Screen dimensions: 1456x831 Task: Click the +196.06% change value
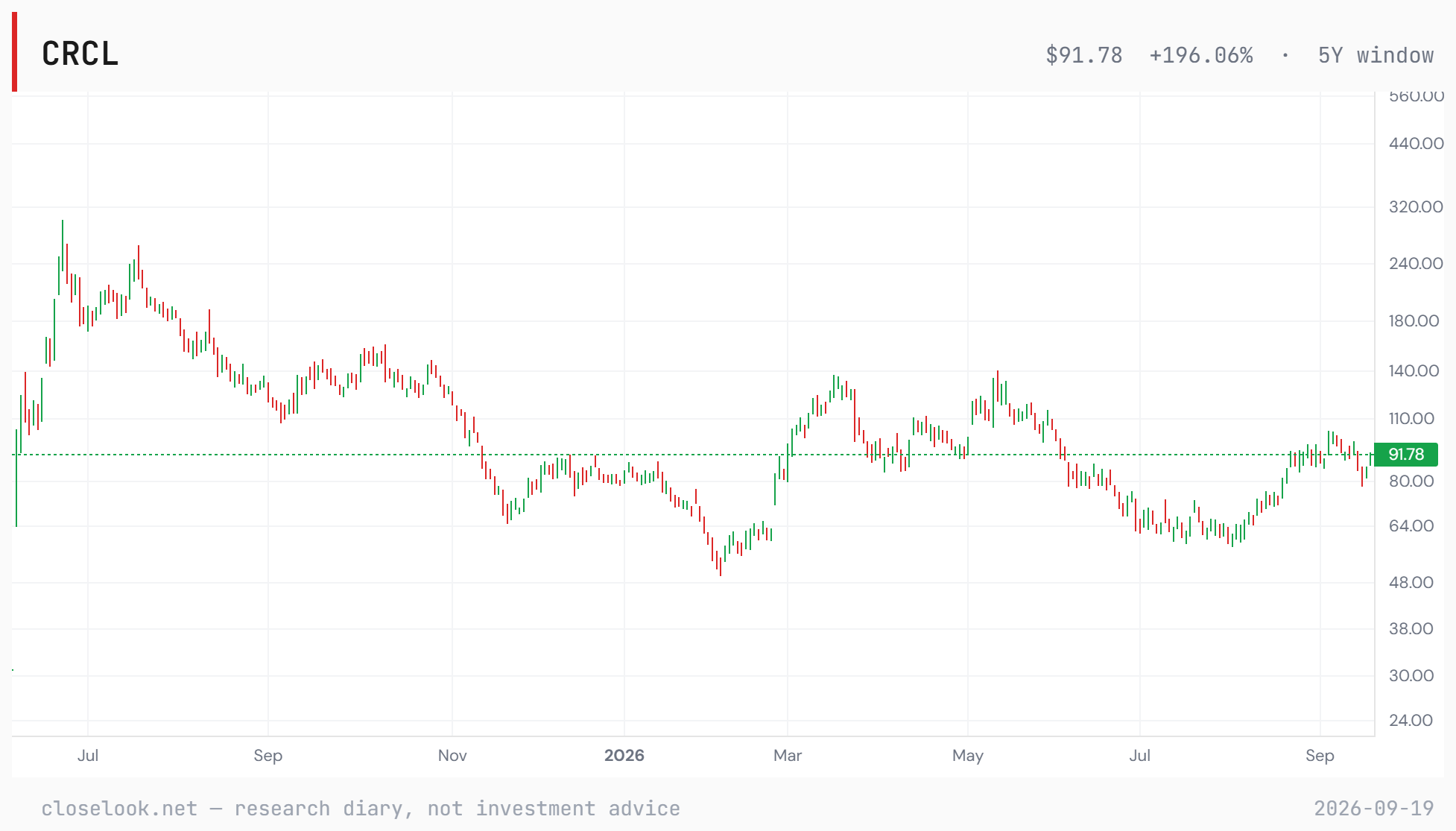1201,55
